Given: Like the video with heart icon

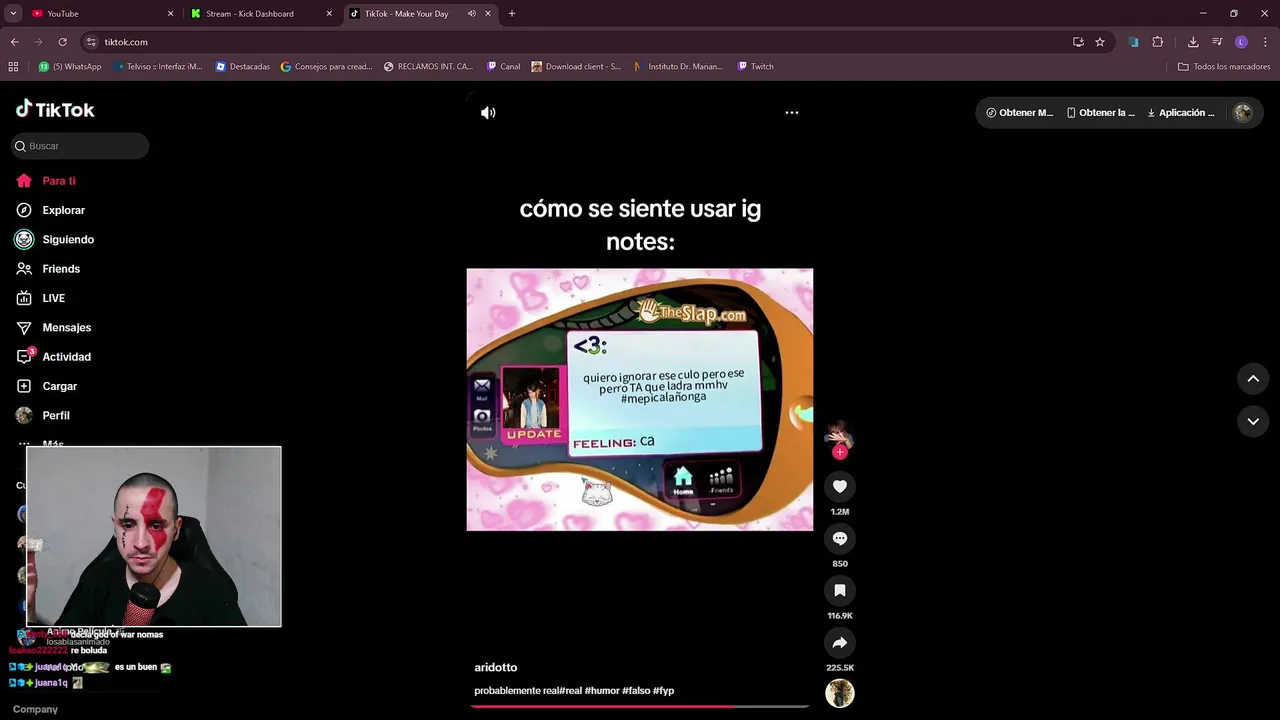Looking at the screenshot, I should [x=840, y=486].
